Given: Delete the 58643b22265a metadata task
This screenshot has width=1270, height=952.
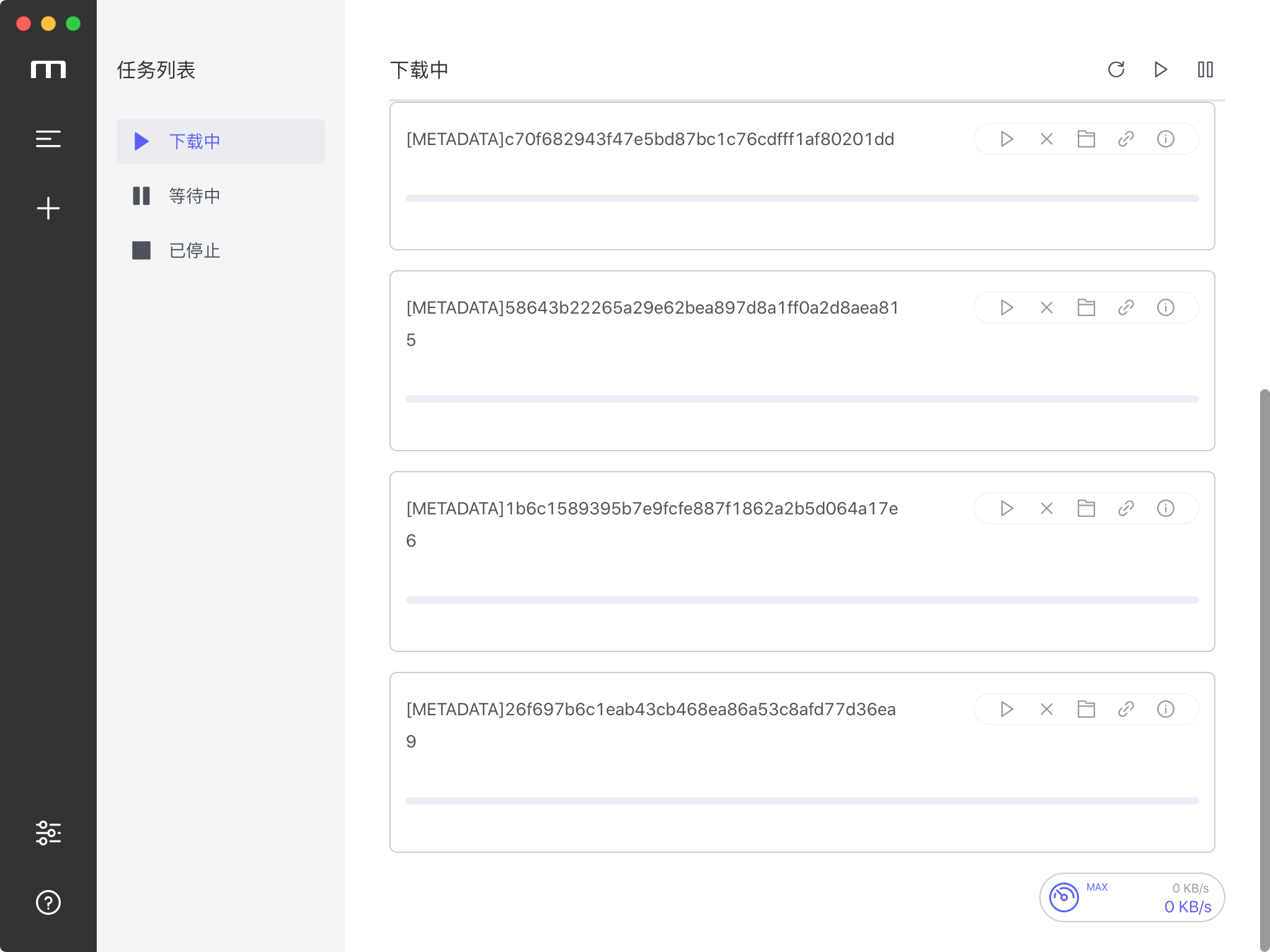Looking at the screenshot, I should point(1047,307).
